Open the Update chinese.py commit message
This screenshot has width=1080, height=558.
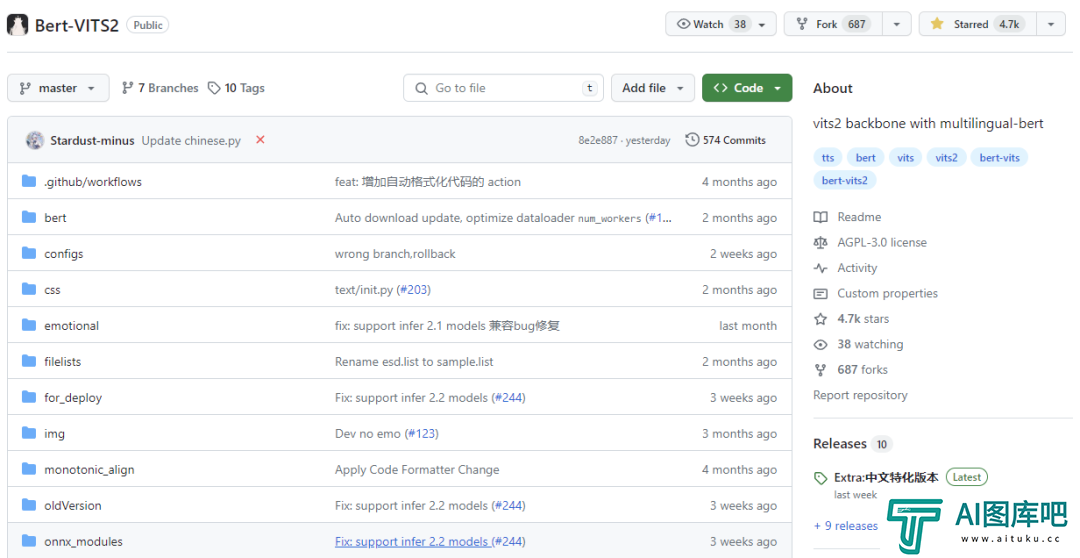tap(191, 141)
